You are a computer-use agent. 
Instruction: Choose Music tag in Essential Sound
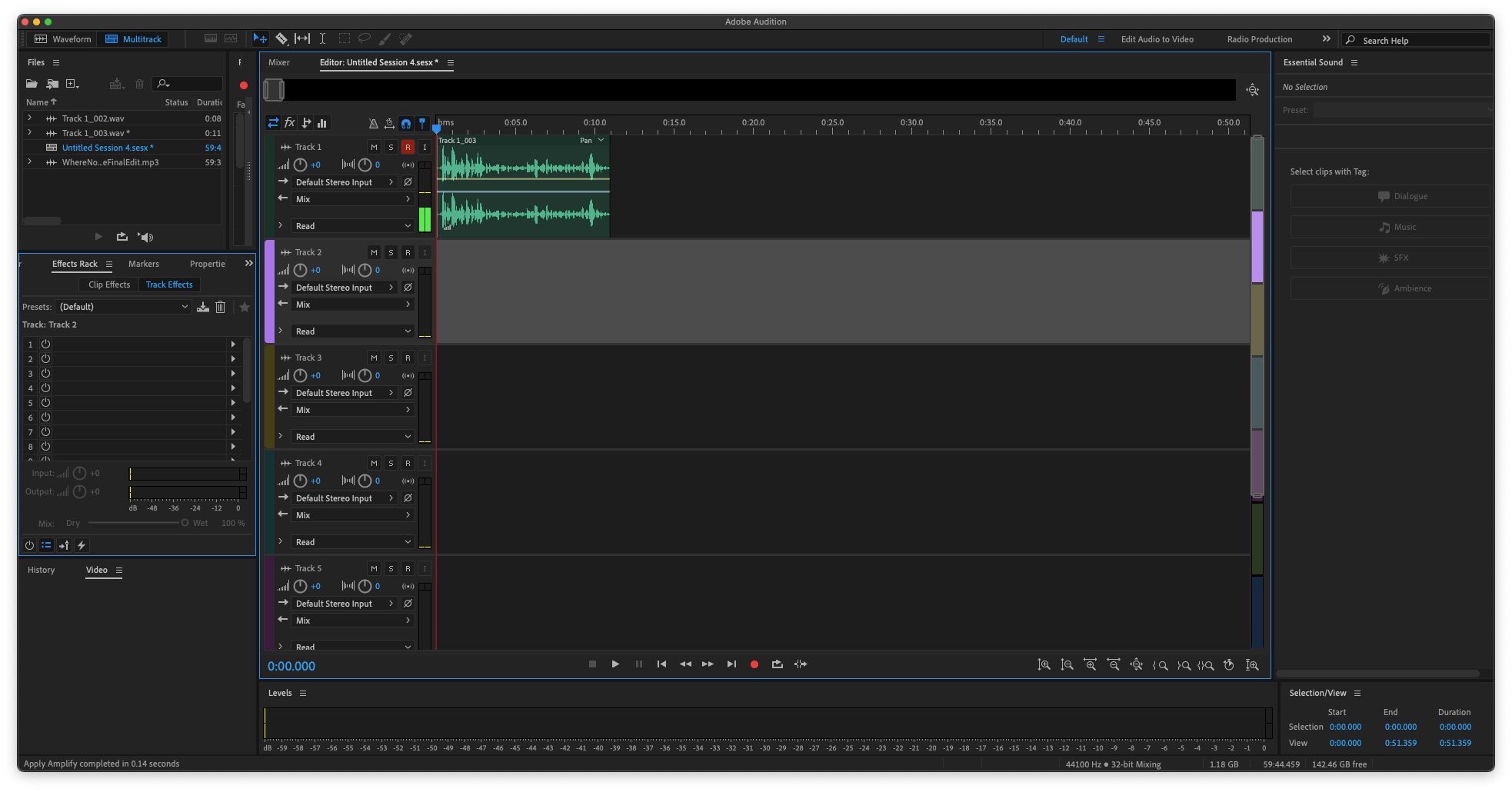1390,227
